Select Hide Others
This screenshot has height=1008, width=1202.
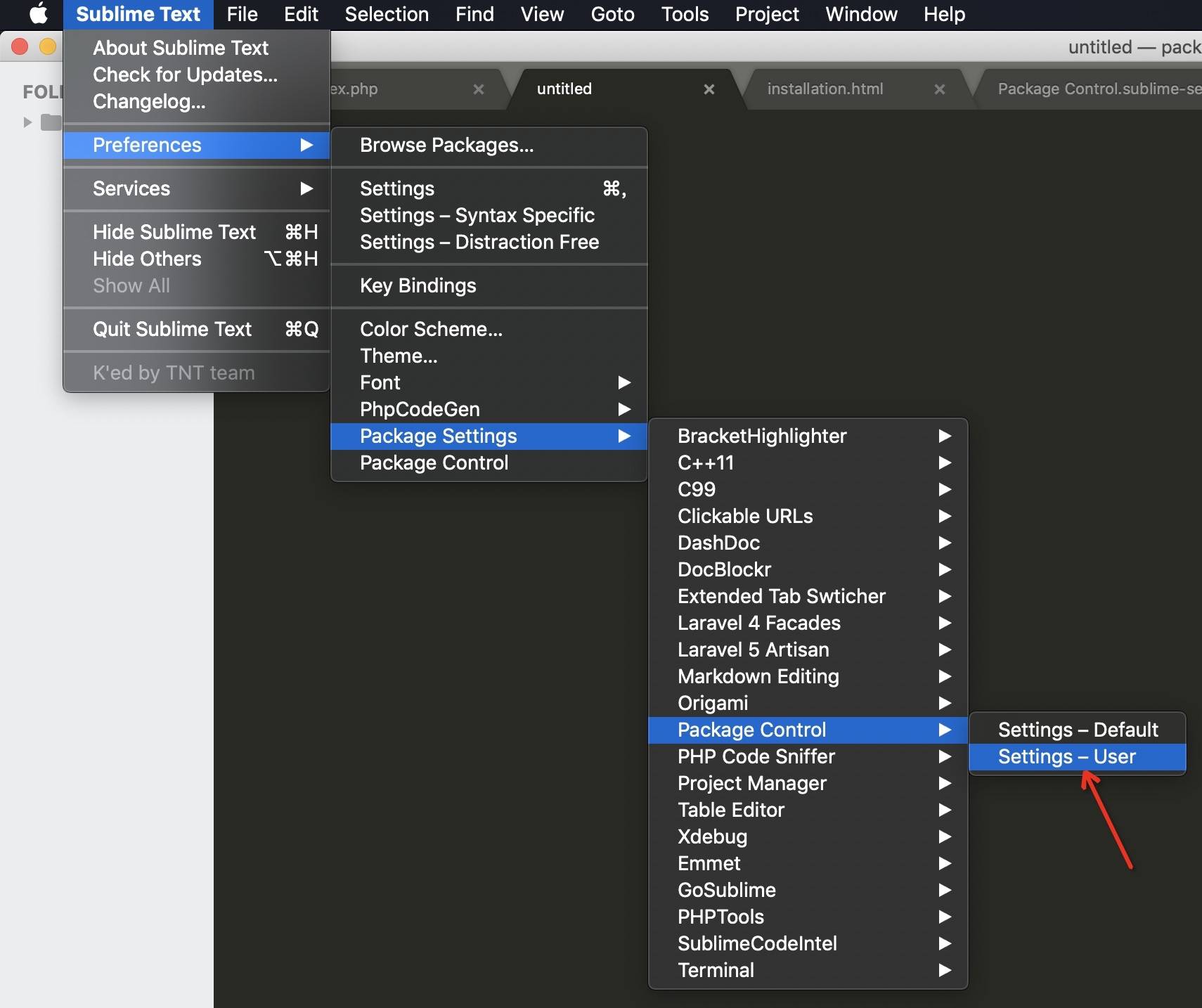(x=197, y=259)
